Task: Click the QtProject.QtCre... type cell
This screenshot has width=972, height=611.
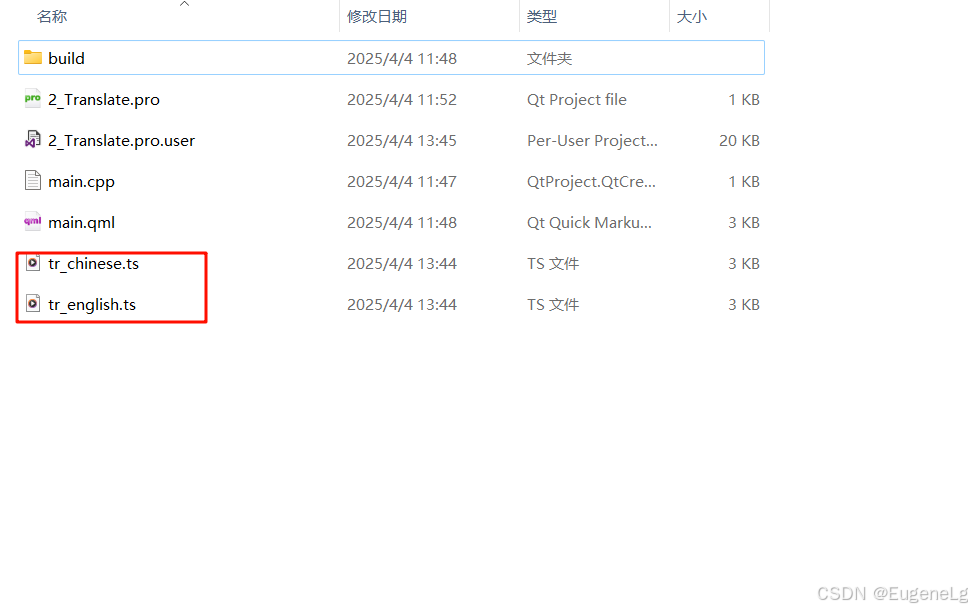Action: click(591, 182)
